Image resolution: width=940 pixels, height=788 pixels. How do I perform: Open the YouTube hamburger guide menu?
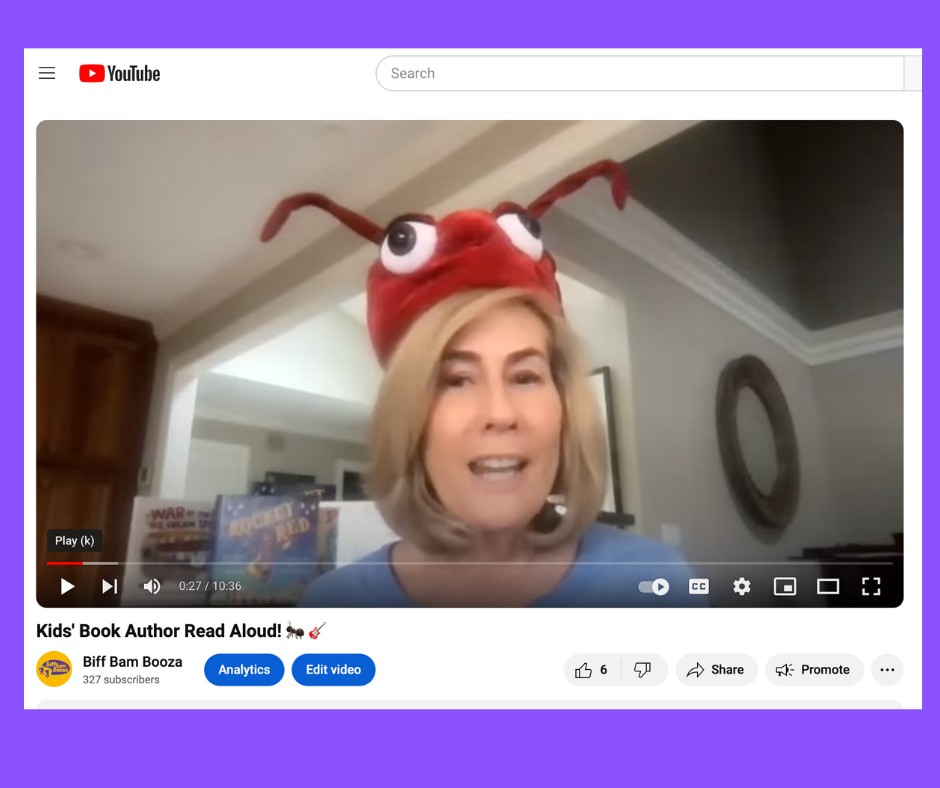click(47, 73)
